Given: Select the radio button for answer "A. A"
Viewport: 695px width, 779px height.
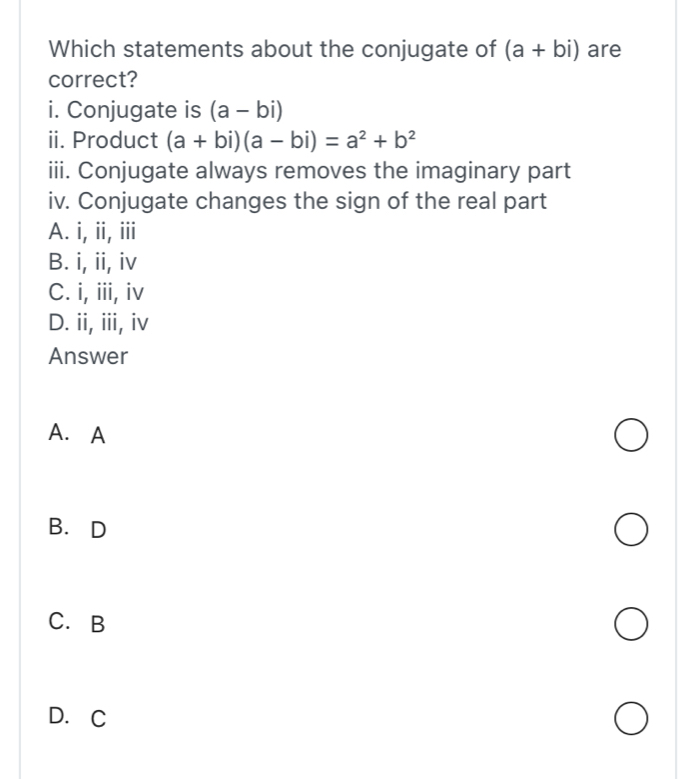Looking at the screenshot, I should [630, 435].
